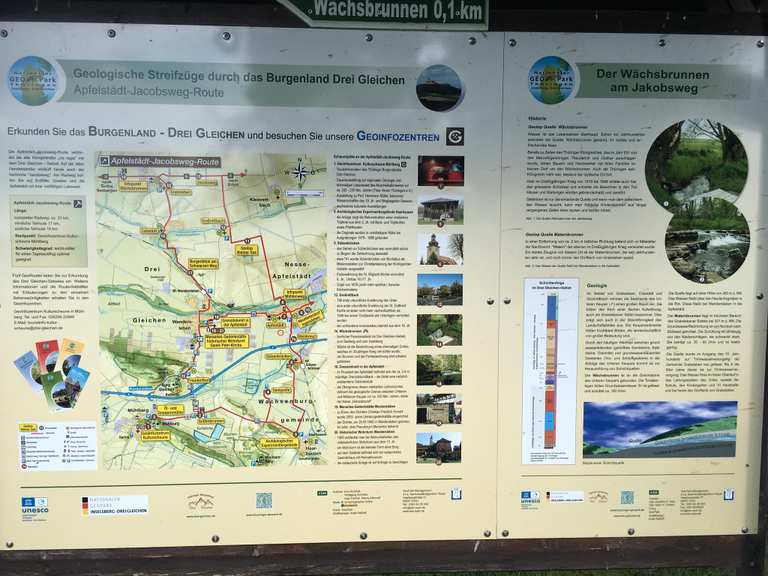Click the green route info box under the intro text

[x=48, y=232]
